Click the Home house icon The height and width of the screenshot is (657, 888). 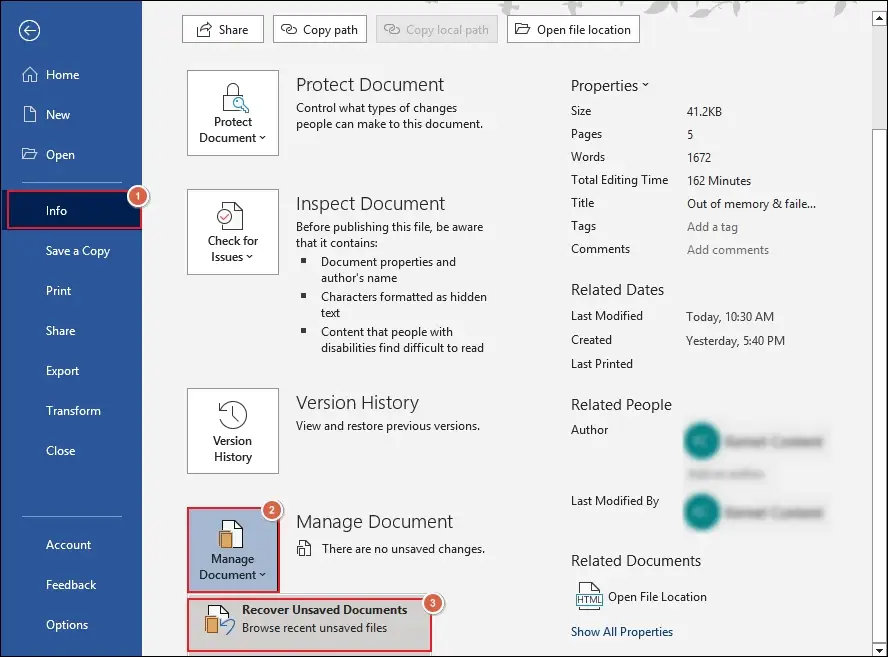click(x=29, y=75)
